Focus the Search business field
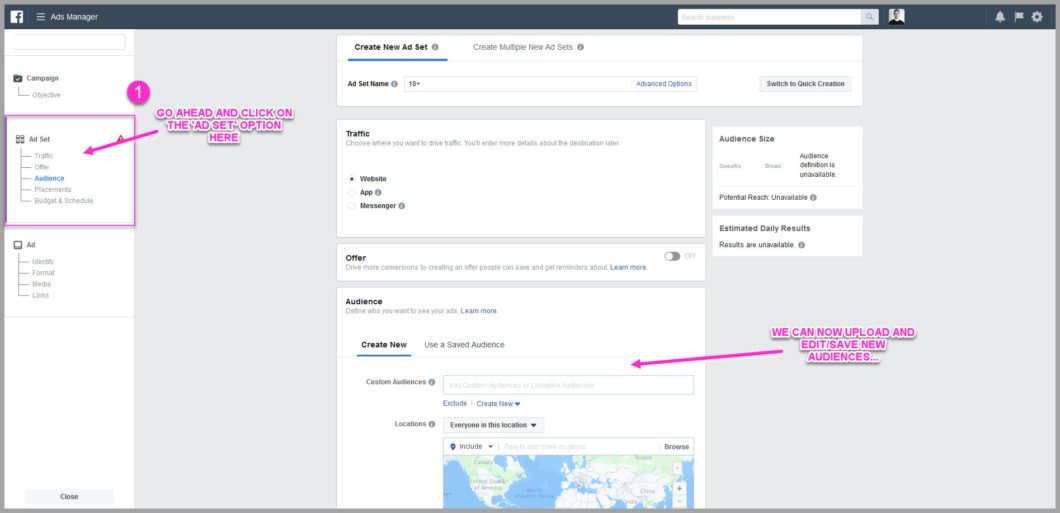This screenshot has height=513, width=1060. (769, 17)
